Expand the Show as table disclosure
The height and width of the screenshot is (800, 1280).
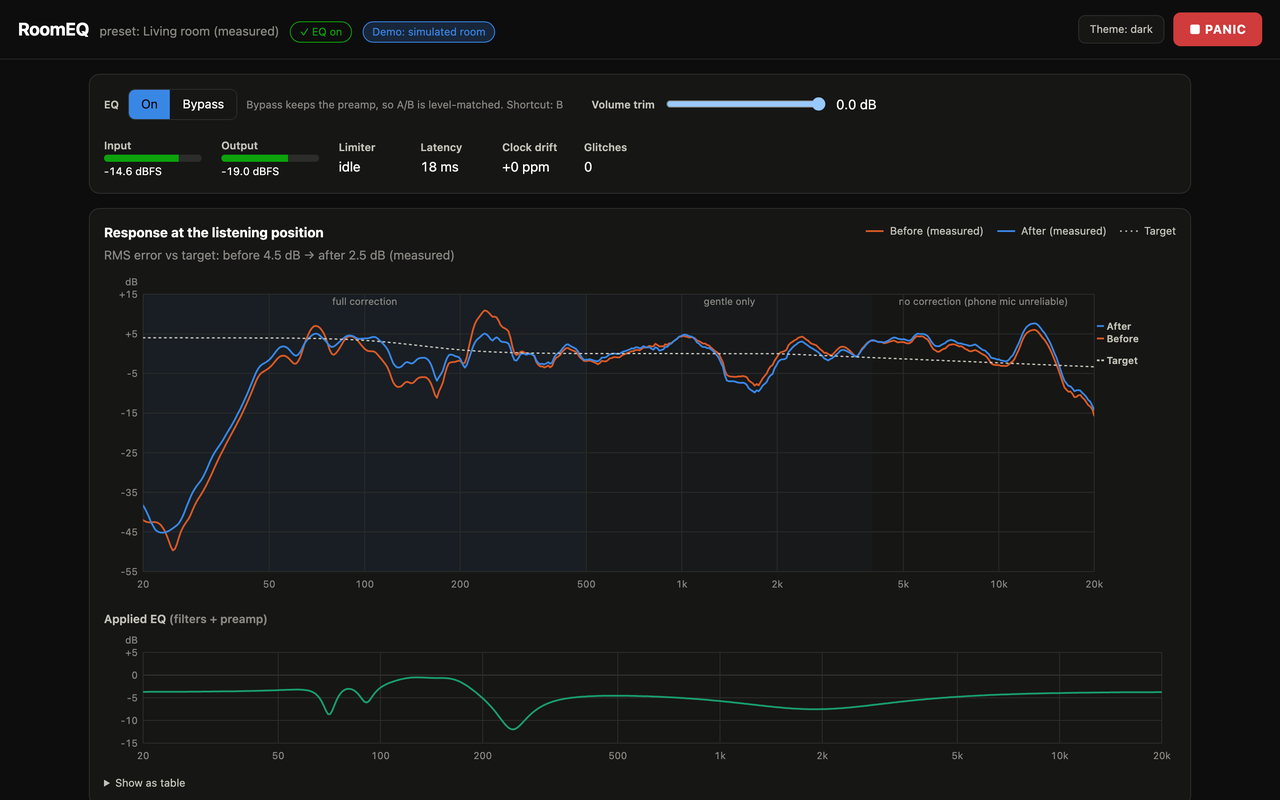tap(145, 783)
